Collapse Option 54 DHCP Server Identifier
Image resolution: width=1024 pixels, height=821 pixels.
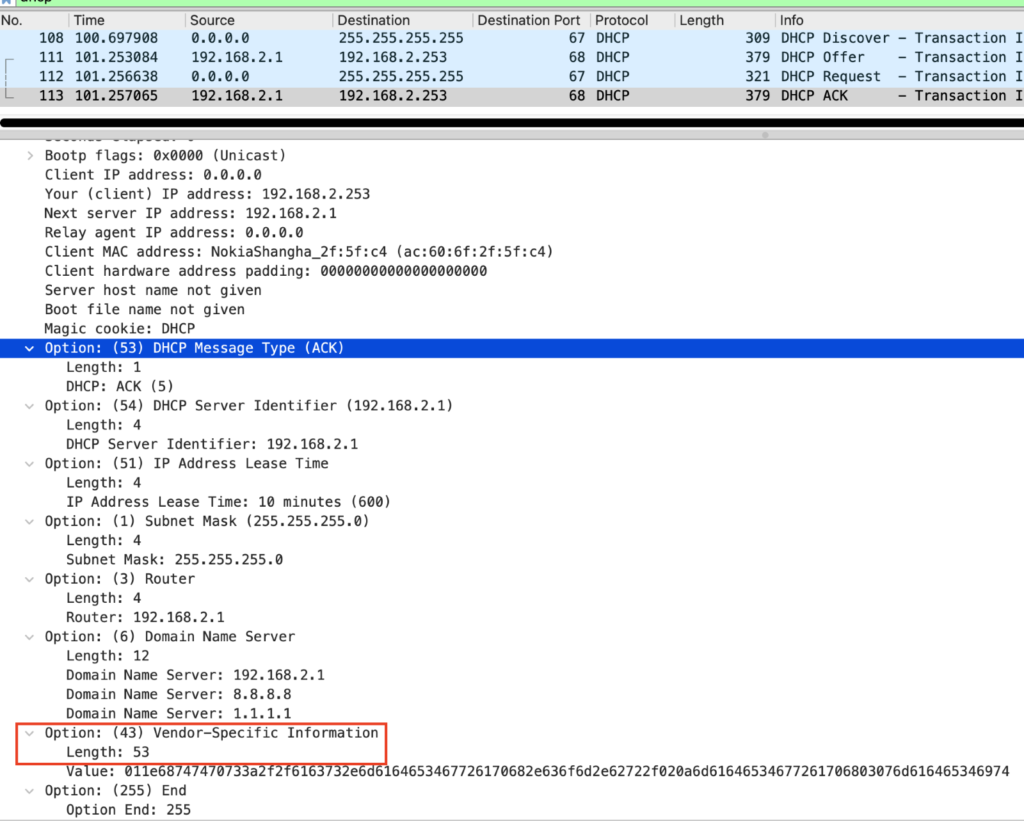point(29,405)
